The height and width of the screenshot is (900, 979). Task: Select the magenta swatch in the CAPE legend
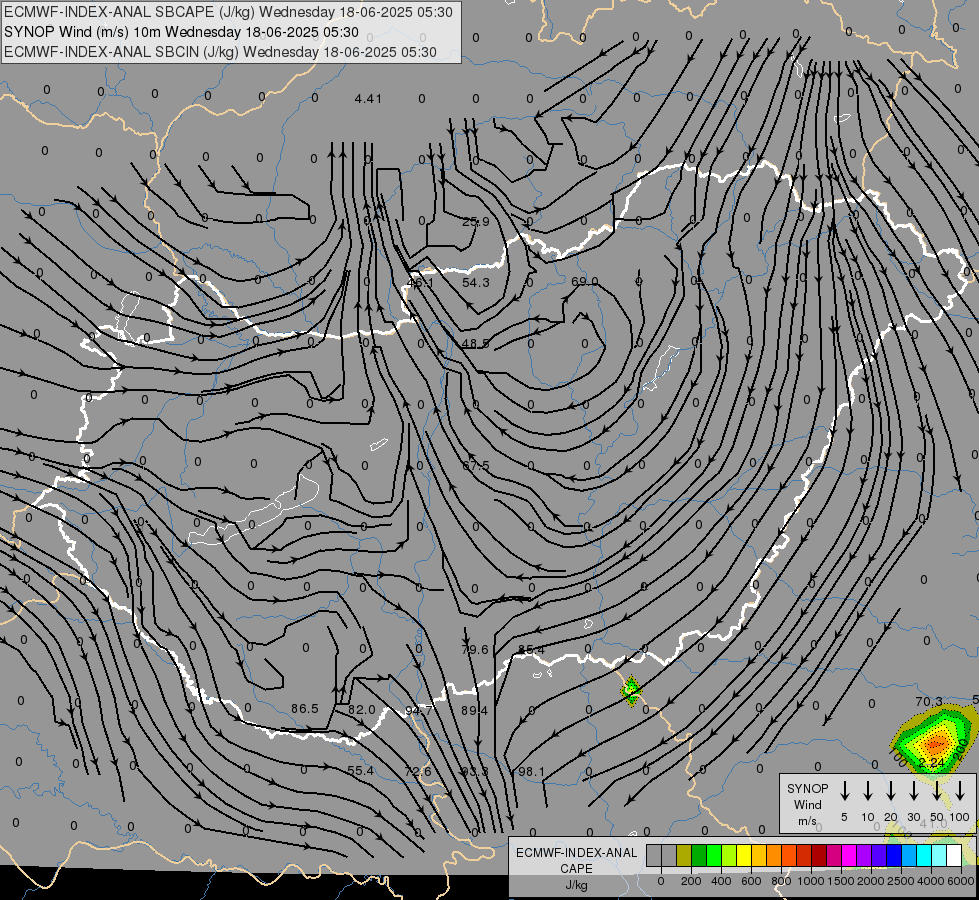click(849, 855)
